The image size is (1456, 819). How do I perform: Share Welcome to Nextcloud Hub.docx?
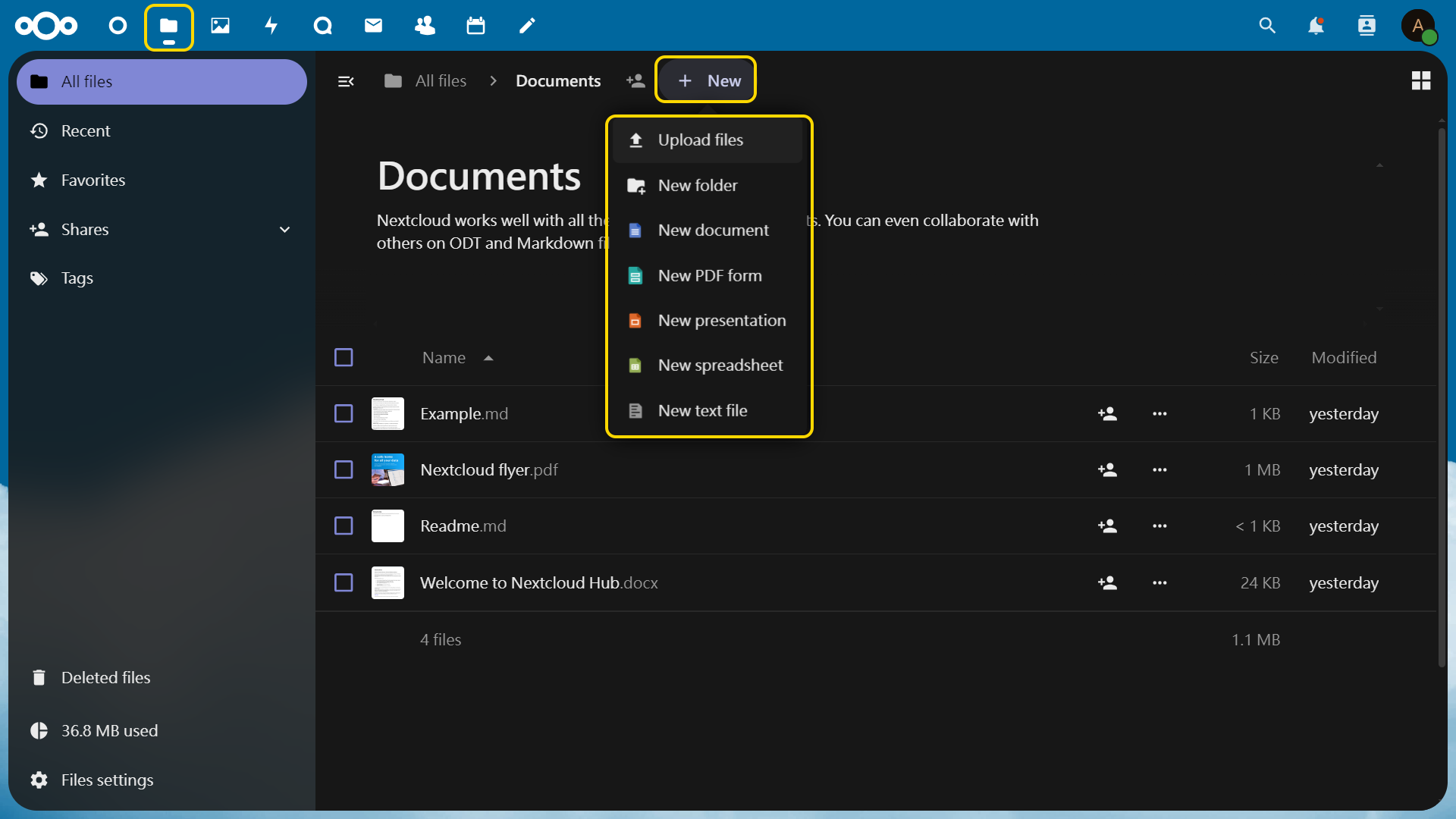click(x=1108, y=583)
